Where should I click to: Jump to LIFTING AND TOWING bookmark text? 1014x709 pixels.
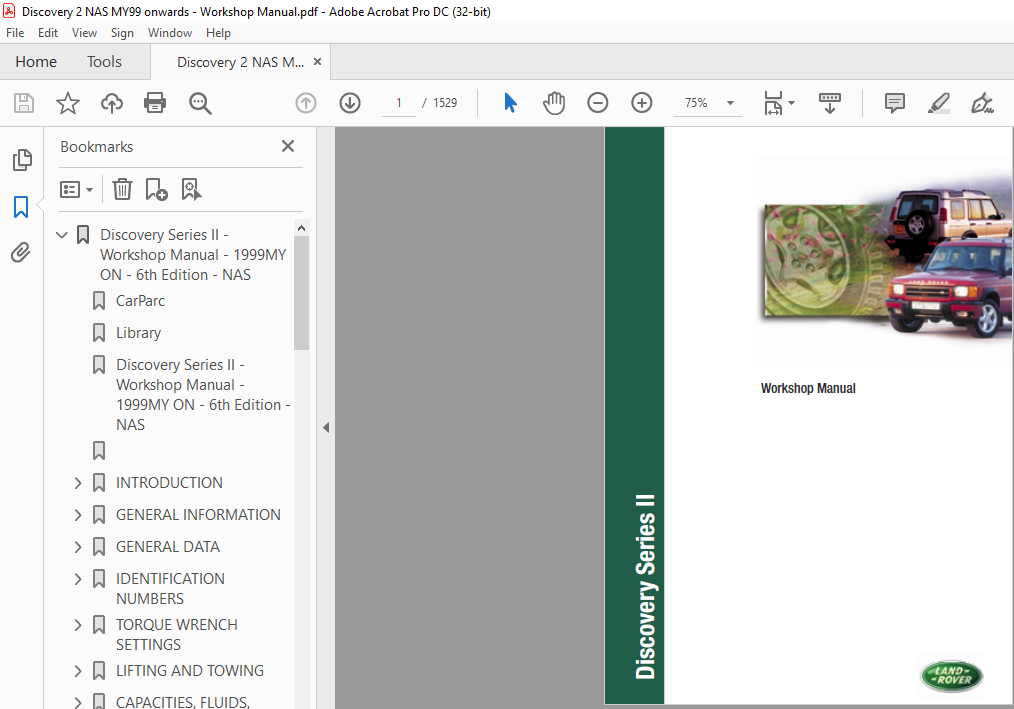click(189, 671)
